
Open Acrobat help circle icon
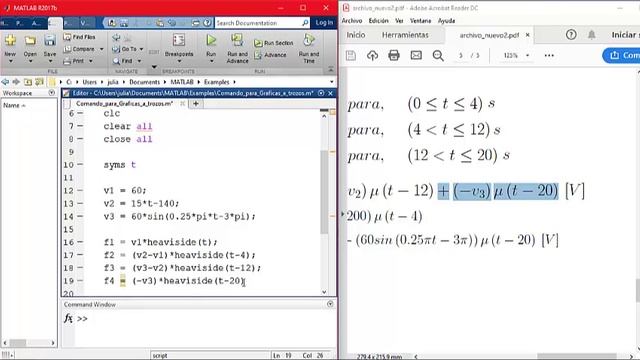(571, 35)
